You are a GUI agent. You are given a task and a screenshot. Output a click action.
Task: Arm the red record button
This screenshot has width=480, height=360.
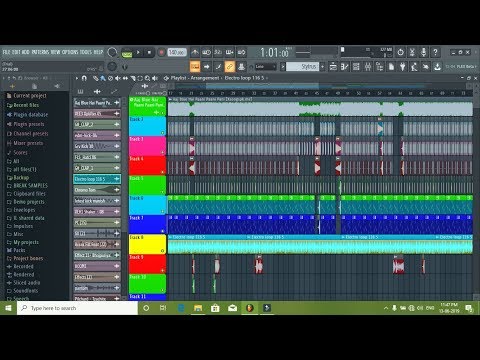point(161,52)
